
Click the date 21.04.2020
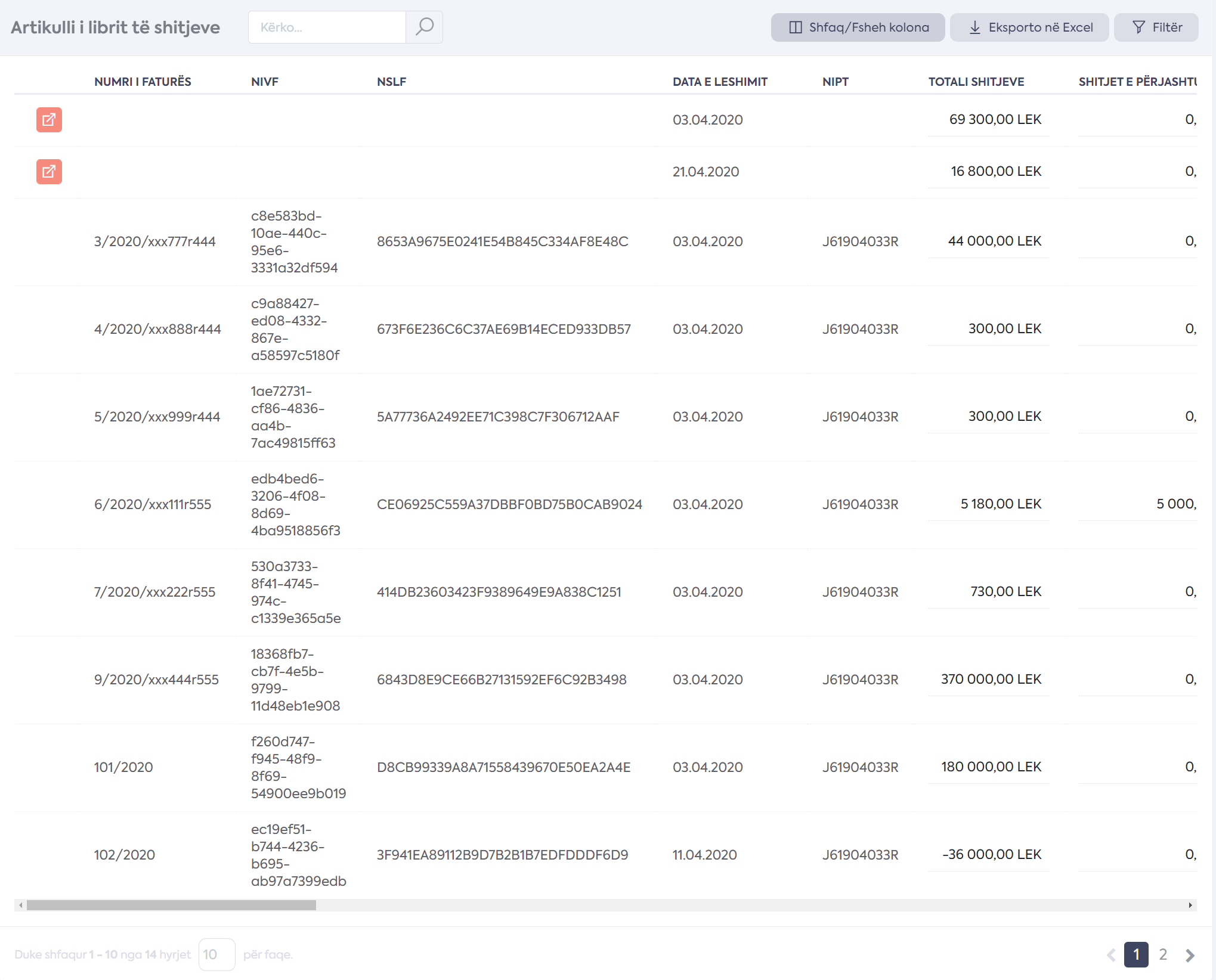pos(706,172)
